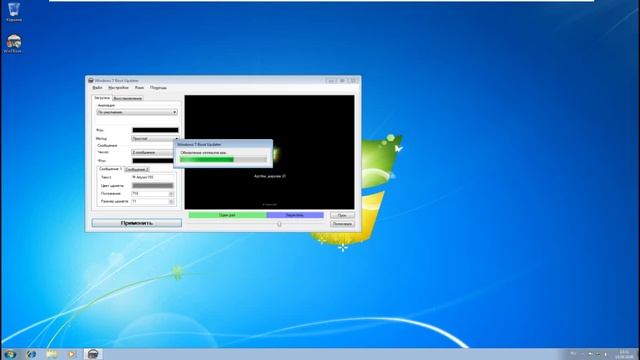The width and height of the screenshot is (640, 360).
Task: Open the Помощь menu
Action: (x=158, y=88)
